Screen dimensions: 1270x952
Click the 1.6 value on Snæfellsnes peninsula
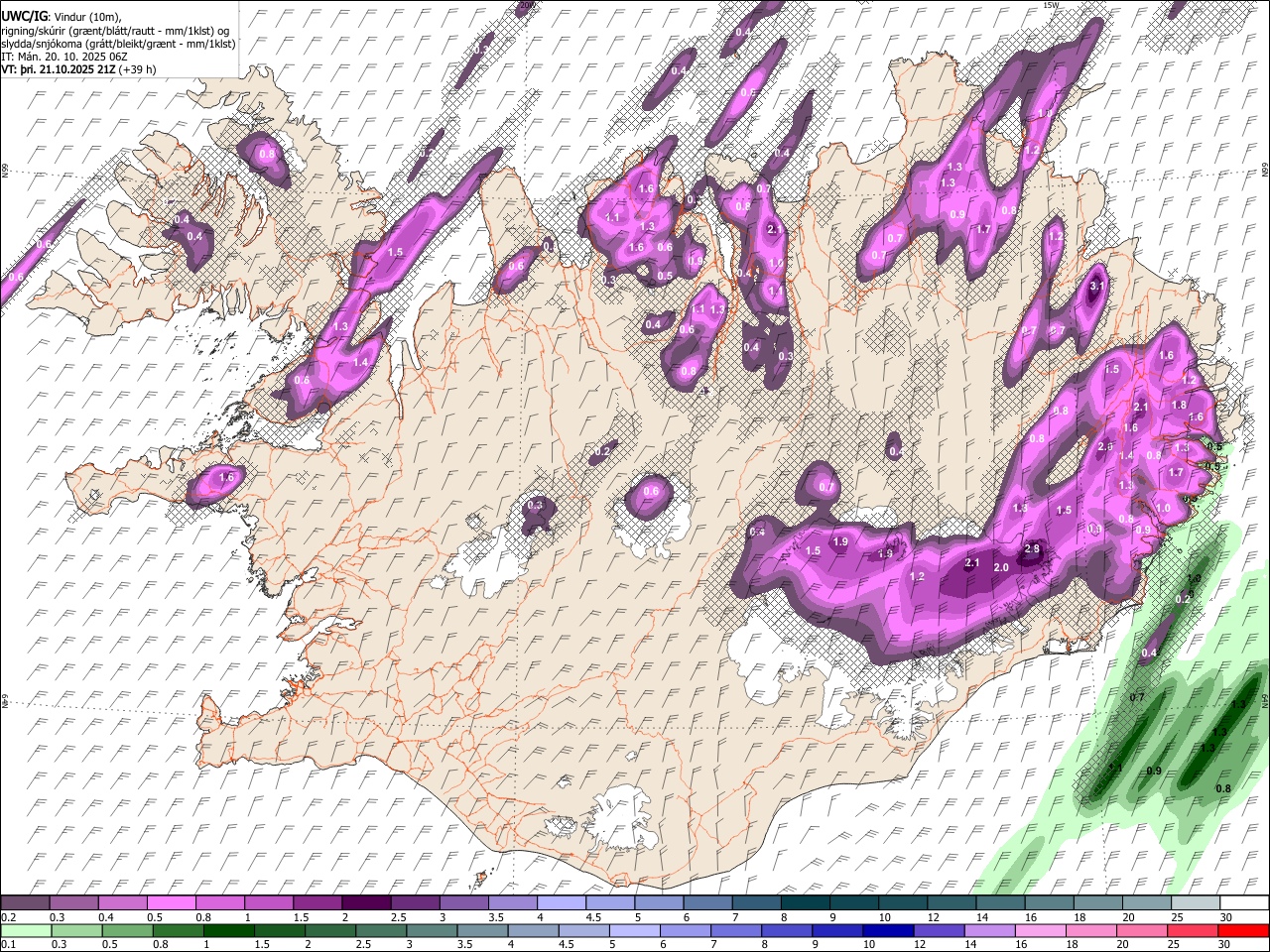coord(226,478)
